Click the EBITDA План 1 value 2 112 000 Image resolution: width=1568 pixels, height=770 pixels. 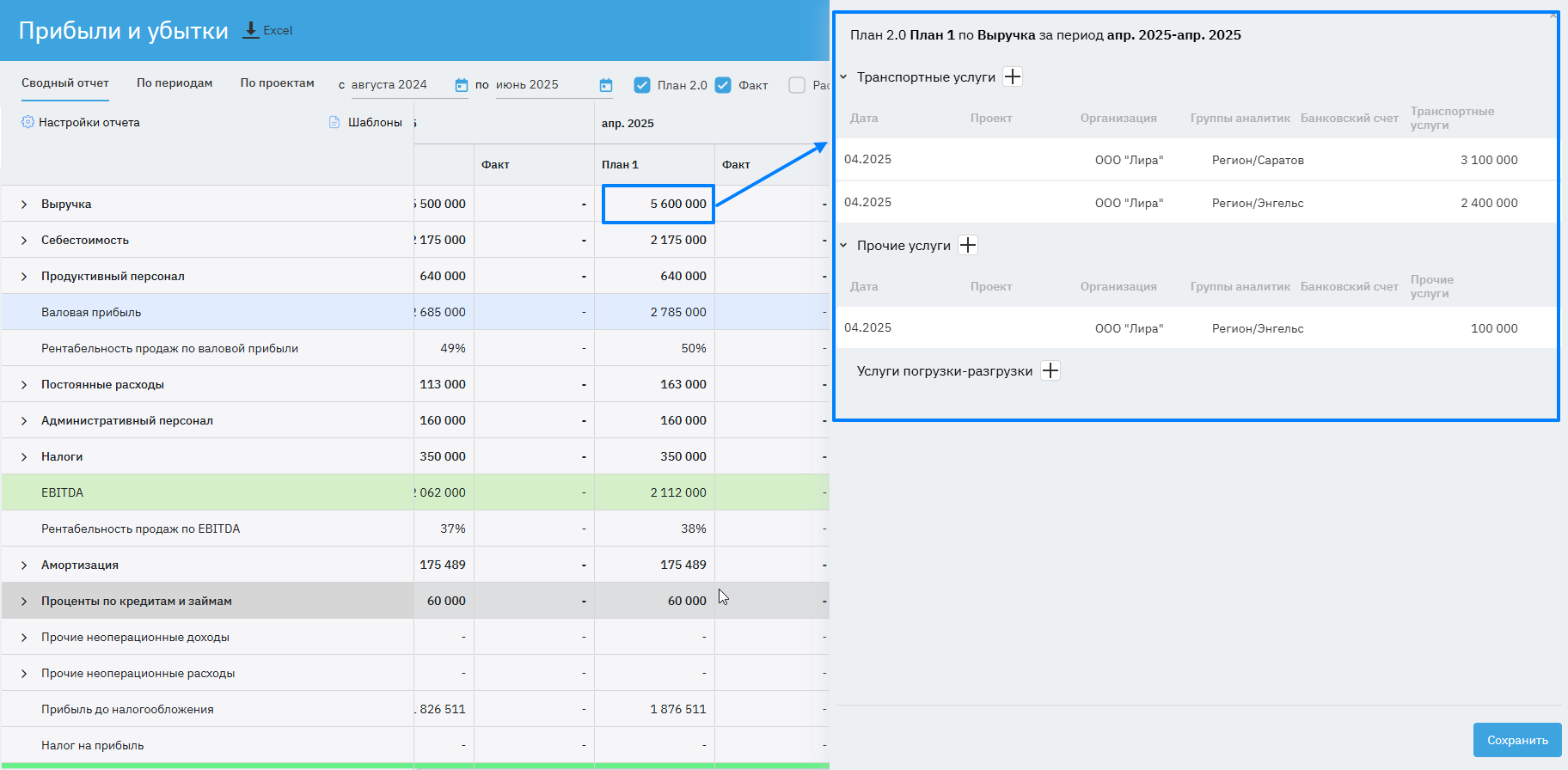(x=678, y=493)
